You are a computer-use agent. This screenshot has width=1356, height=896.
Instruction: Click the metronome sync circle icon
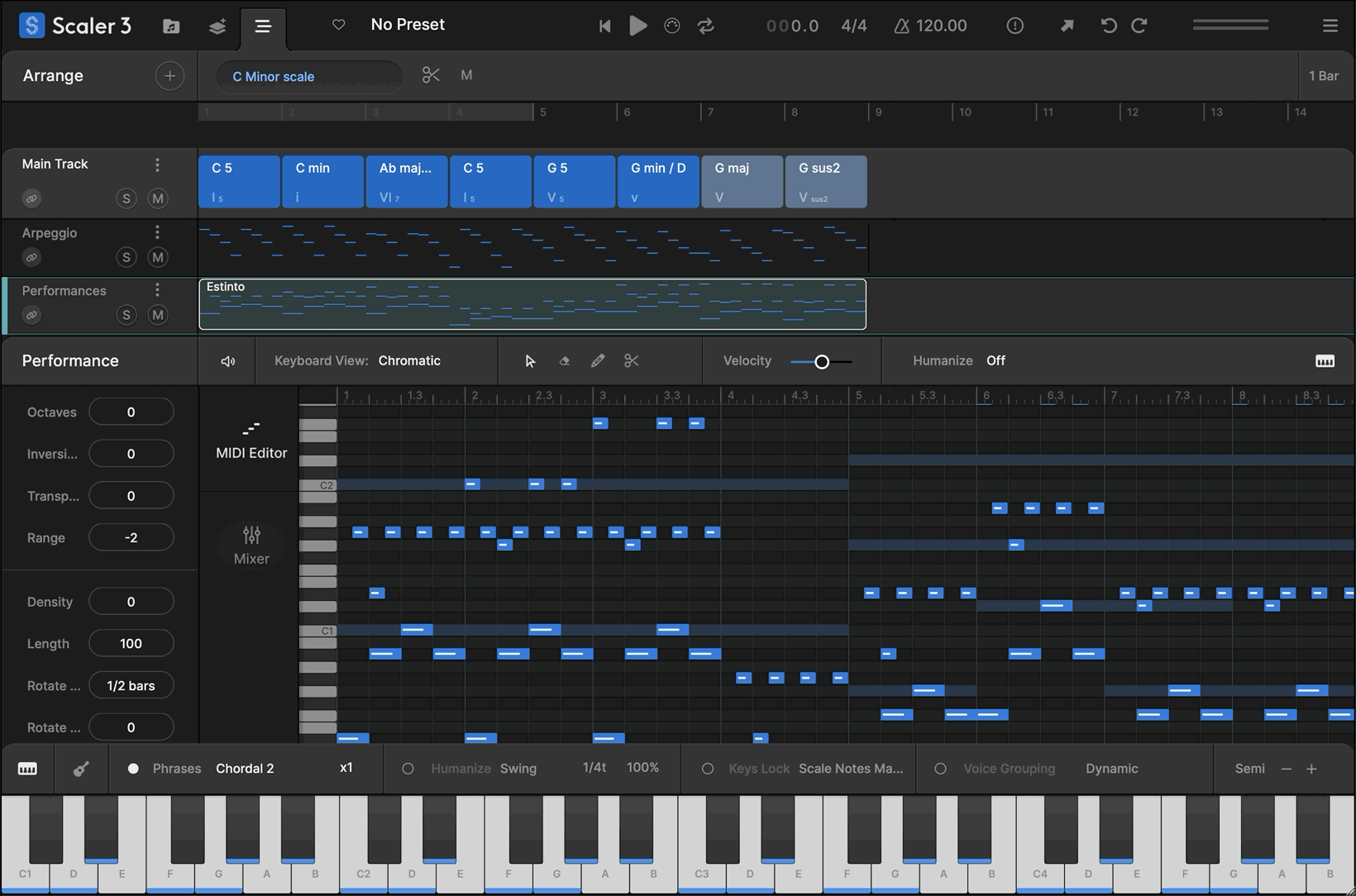[672, 26]
